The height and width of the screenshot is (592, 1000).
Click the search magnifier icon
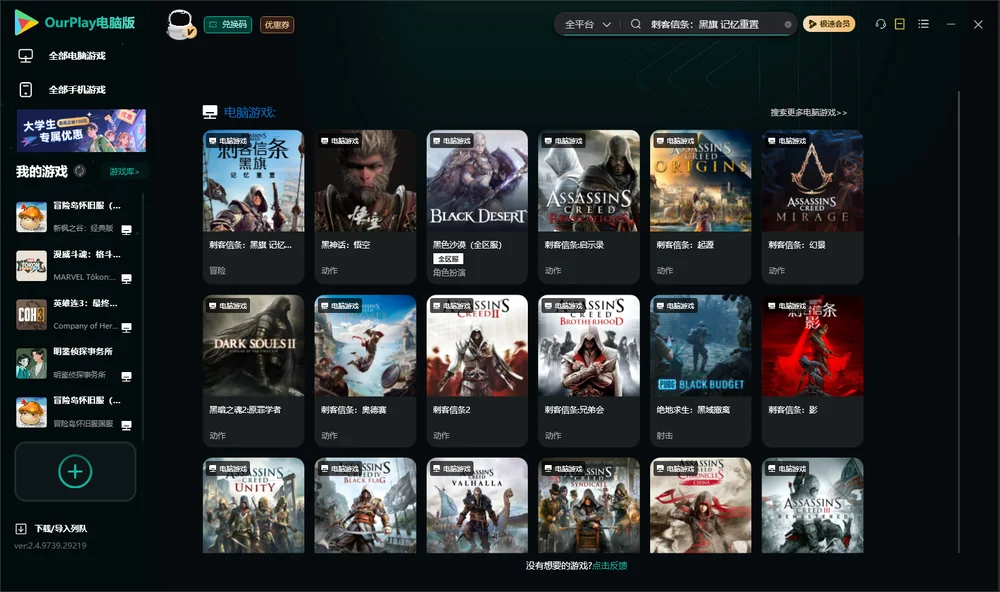coord(636,24)
